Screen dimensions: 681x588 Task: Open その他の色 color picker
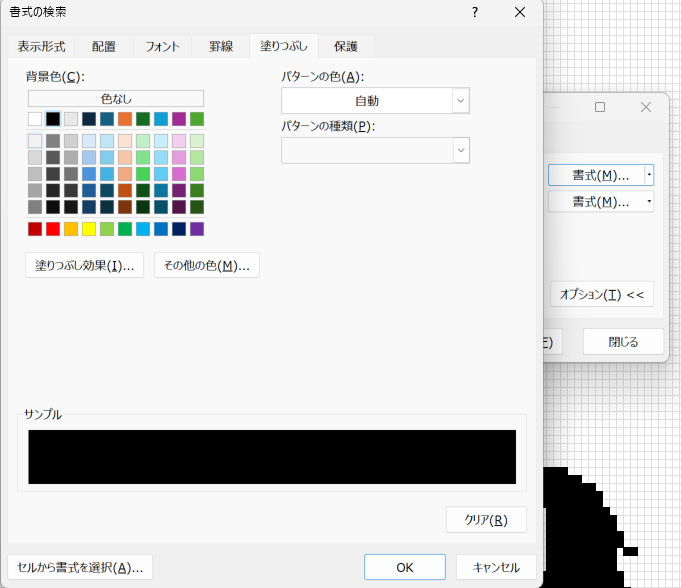click(x=206, y=265)
